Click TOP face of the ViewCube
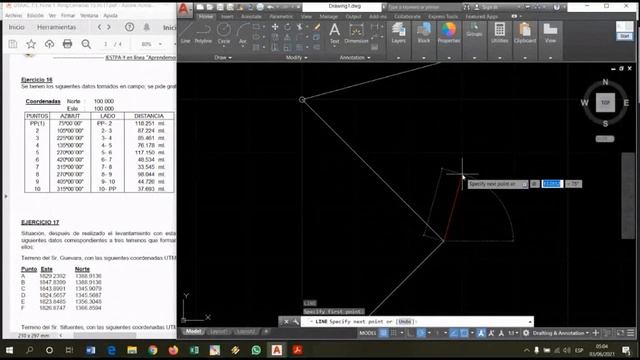 pos(605,102)
